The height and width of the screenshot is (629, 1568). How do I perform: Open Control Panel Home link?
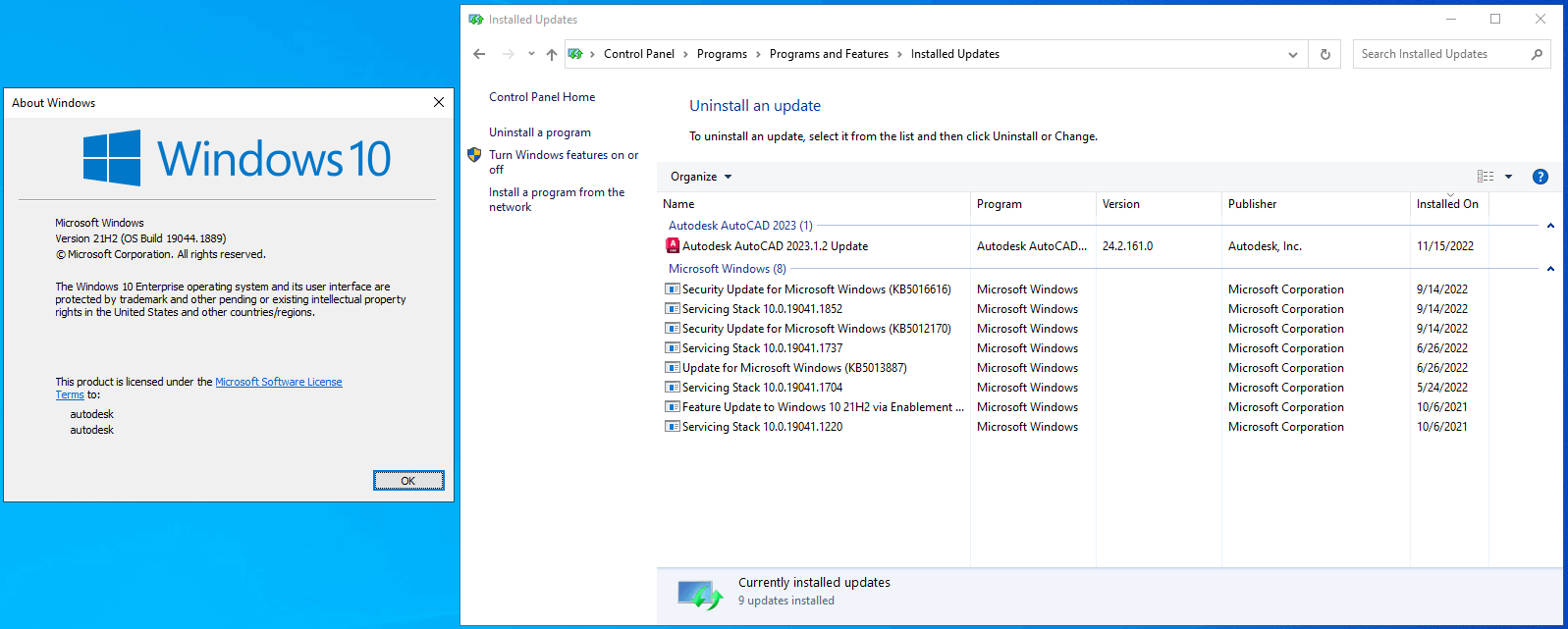(542, 97)
